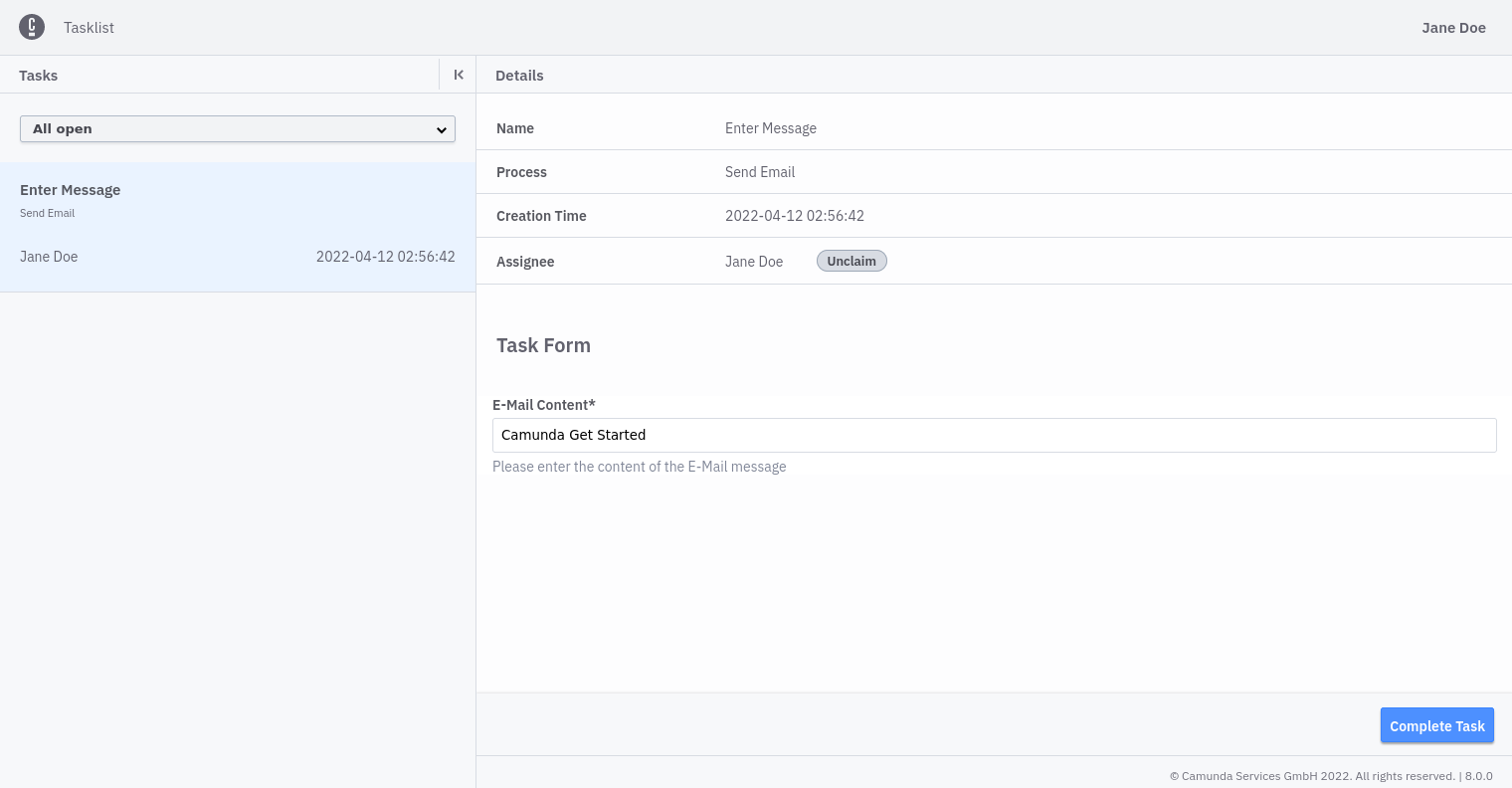Focus the E-Mail Content input field
The image size is (1512, 788).
(995, 435)
